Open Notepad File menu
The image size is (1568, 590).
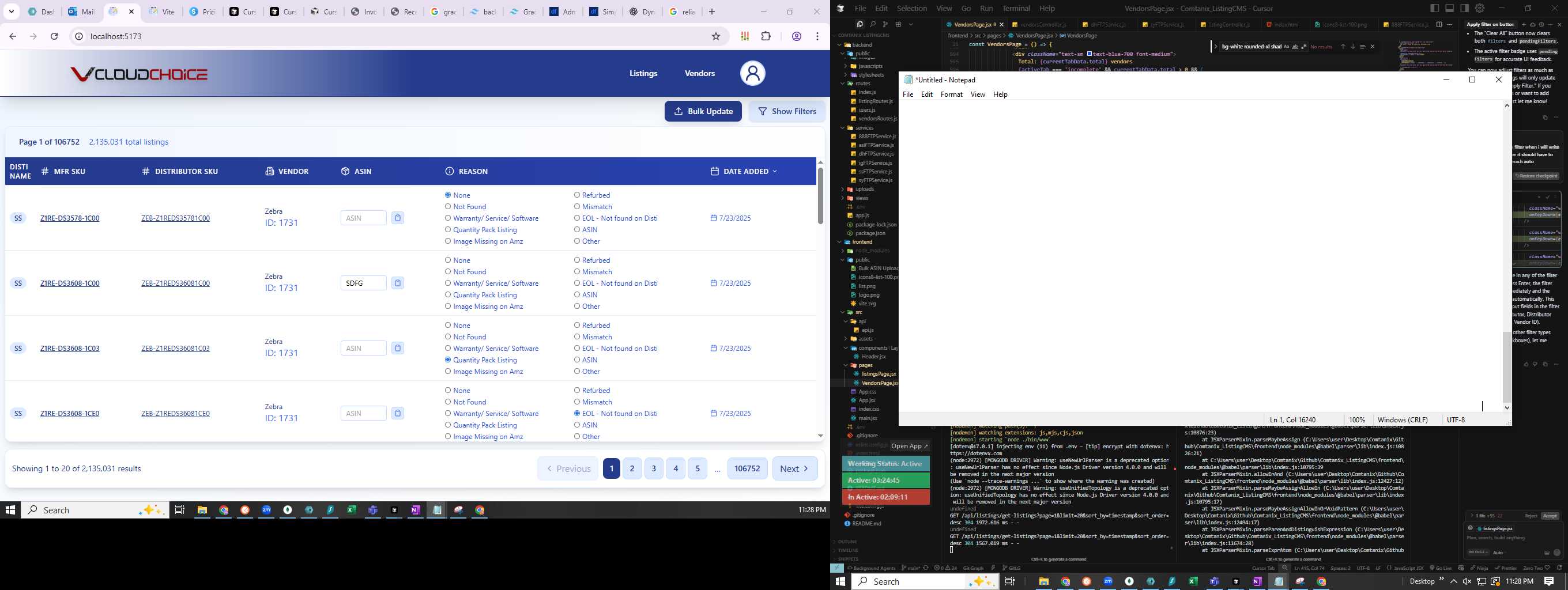[907, 94]
